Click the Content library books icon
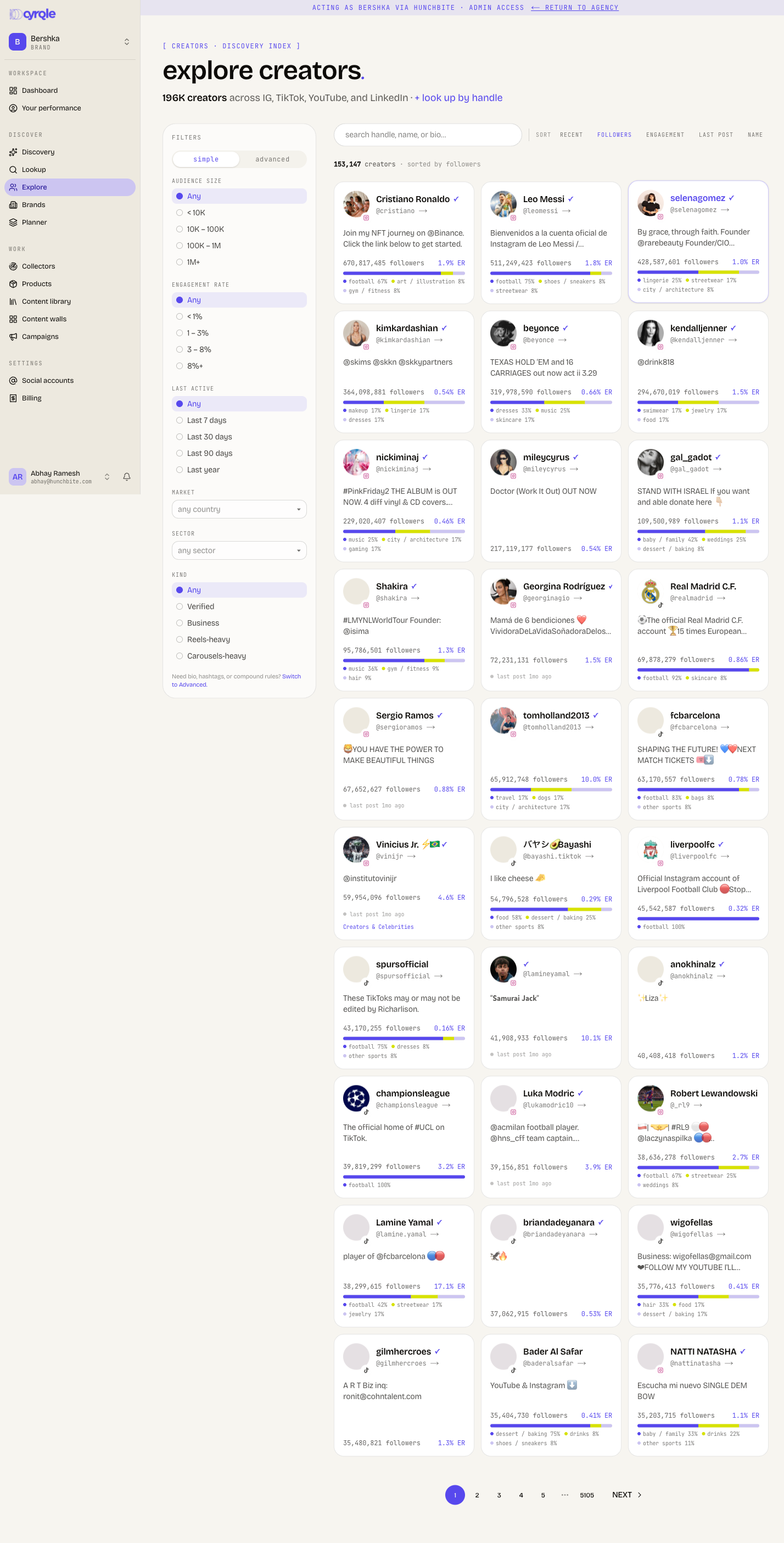 tap(13, 301)
